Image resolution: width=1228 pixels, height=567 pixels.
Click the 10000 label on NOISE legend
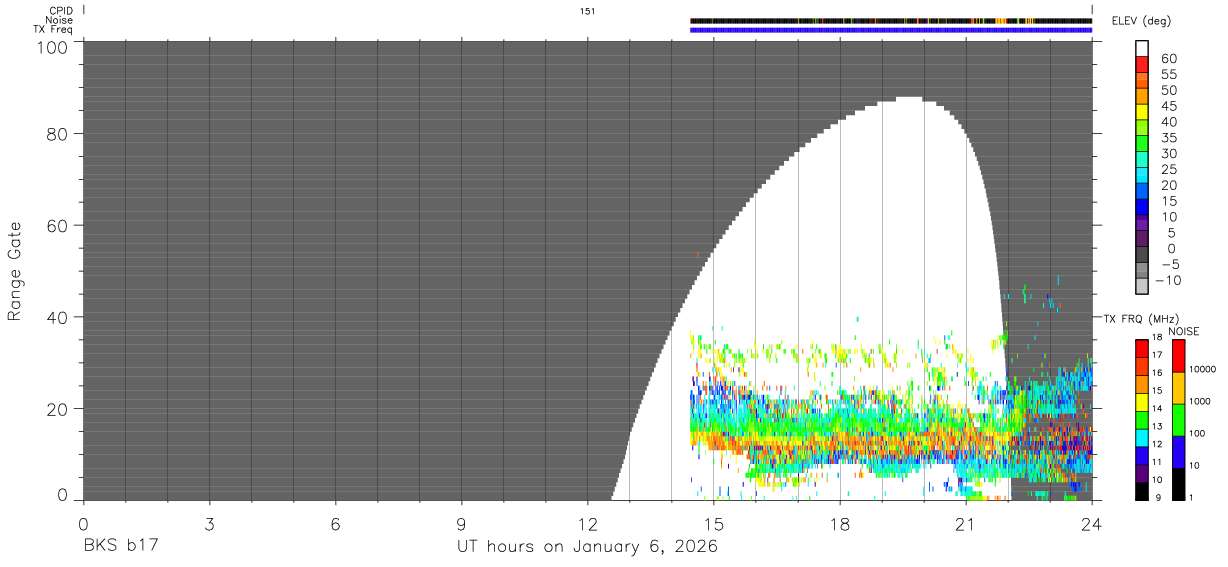pos(1205,370)
